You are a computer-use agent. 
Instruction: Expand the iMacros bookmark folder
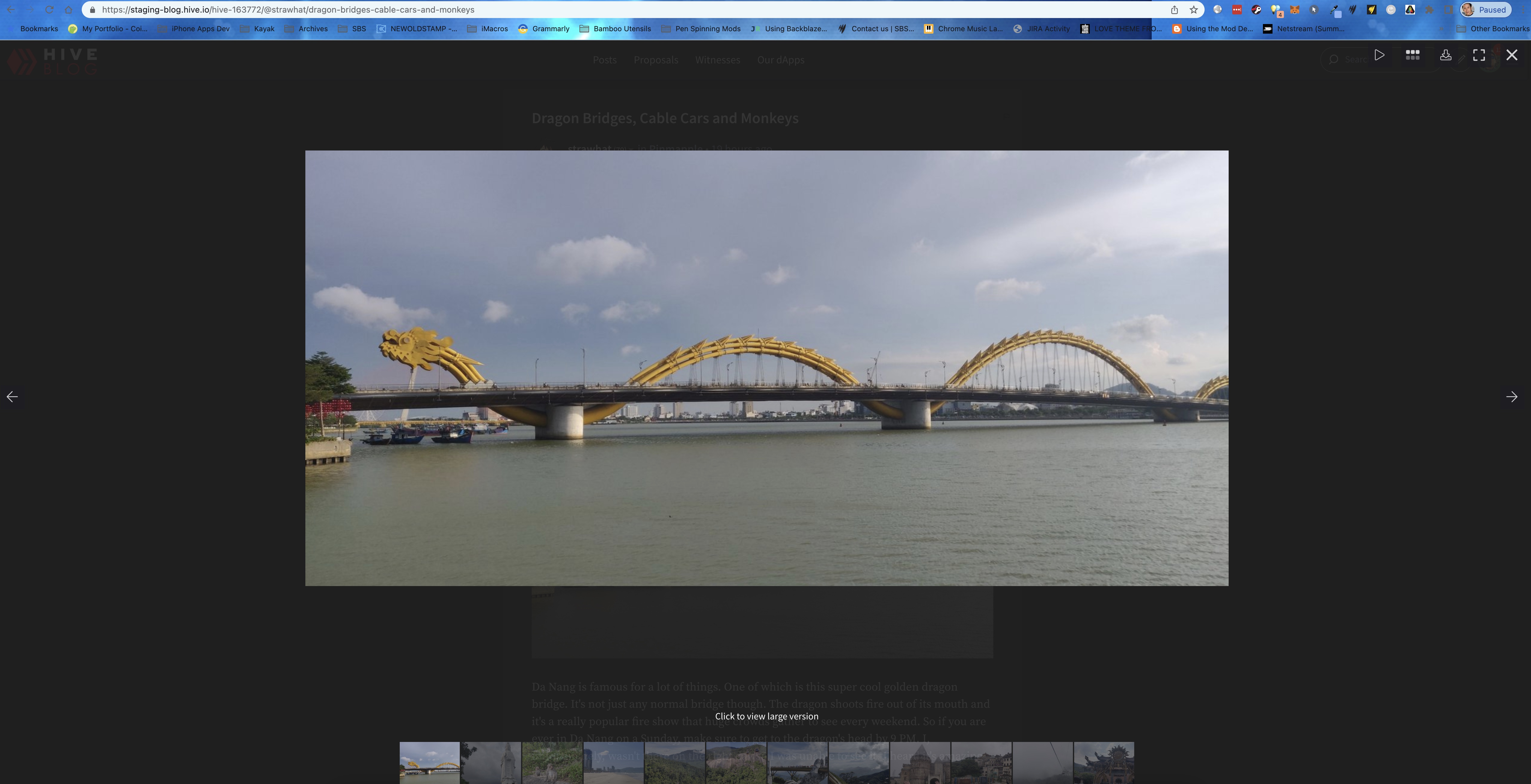pyautogui.click(x=487, y=29)
